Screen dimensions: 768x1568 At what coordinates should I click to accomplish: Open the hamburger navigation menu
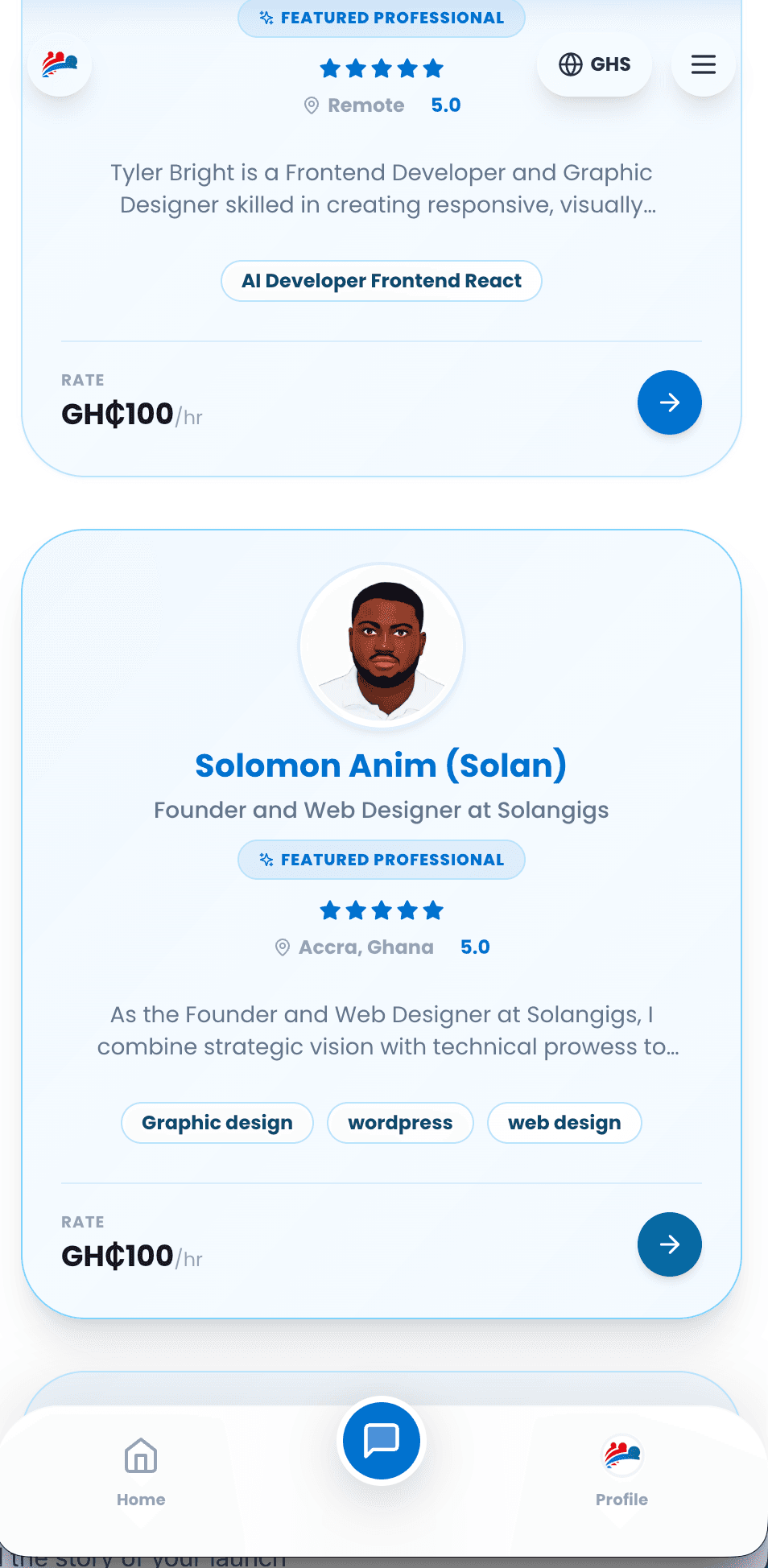702,64
